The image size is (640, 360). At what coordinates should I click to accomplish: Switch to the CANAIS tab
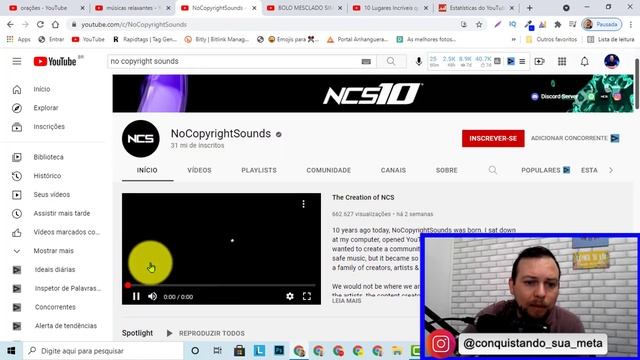tap(393, 170)
